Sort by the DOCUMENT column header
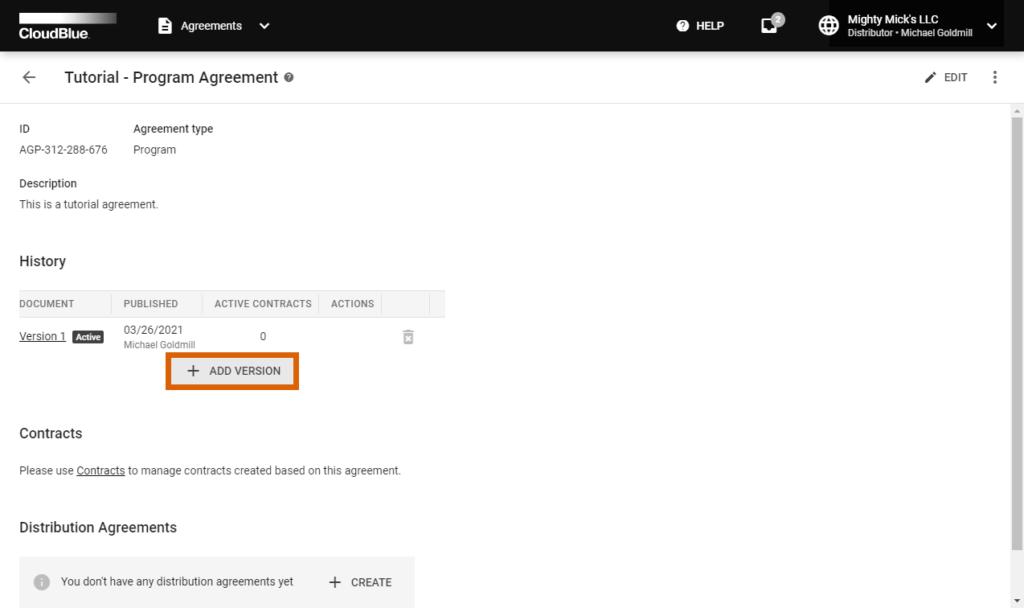Image resolution: width=1024 pixels, height=608 pixels. click(x=47, y=303)
